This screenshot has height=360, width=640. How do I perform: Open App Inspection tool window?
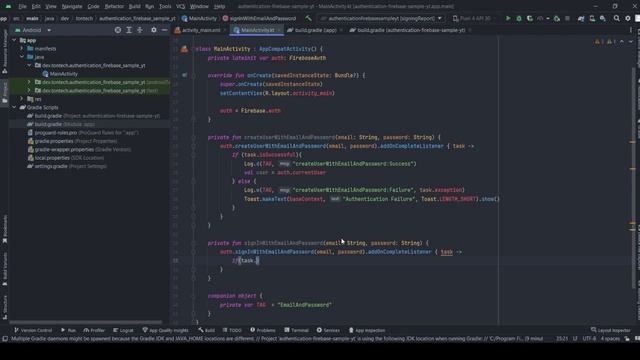[367, 330]
